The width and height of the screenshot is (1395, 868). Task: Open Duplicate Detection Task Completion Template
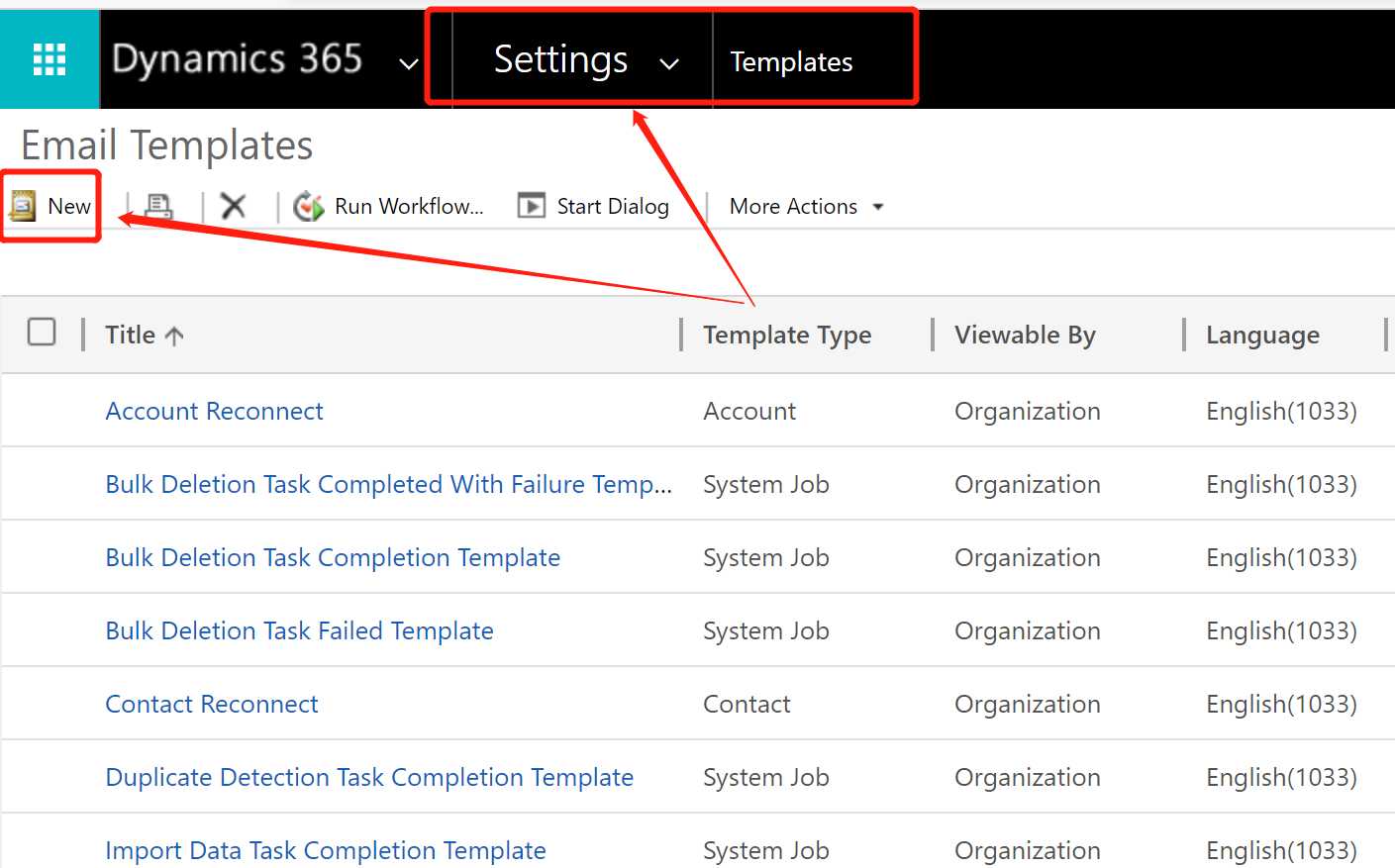(x=369, y=777)
